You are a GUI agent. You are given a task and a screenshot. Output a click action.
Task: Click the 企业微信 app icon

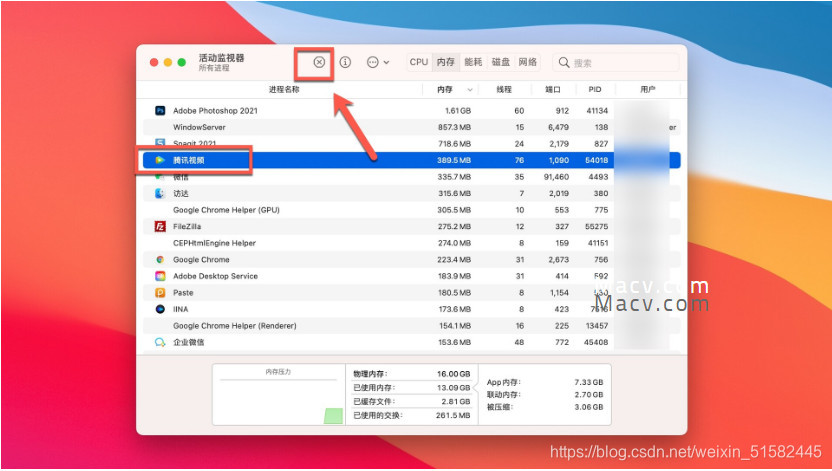(x=160, y=343)
